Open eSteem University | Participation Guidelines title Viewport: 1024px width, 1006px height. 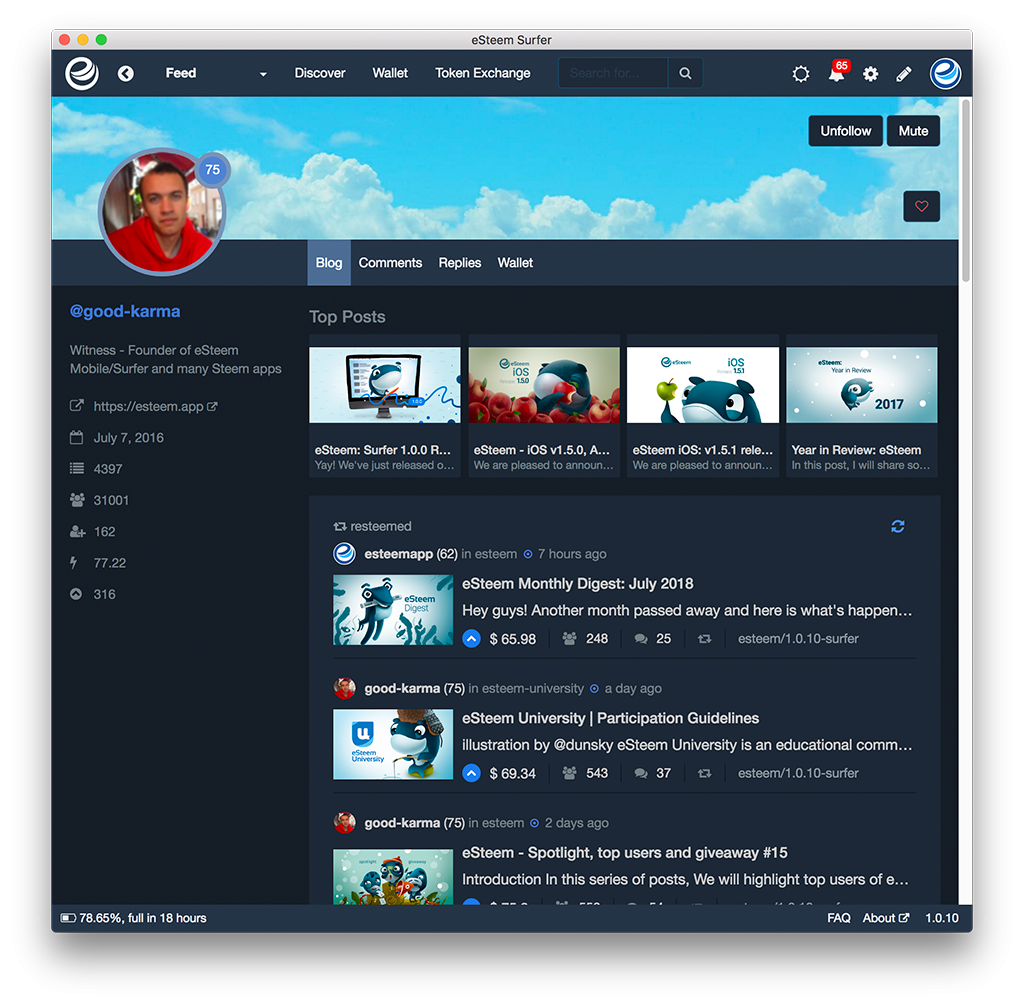610,718
